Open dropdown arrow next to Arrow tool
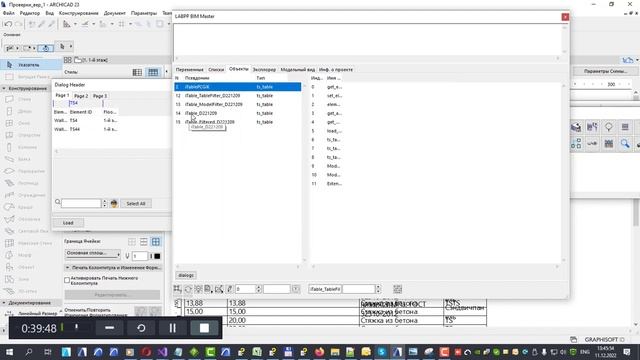The height and width of the screenshot is (360, 640). [x=71, y=47]
